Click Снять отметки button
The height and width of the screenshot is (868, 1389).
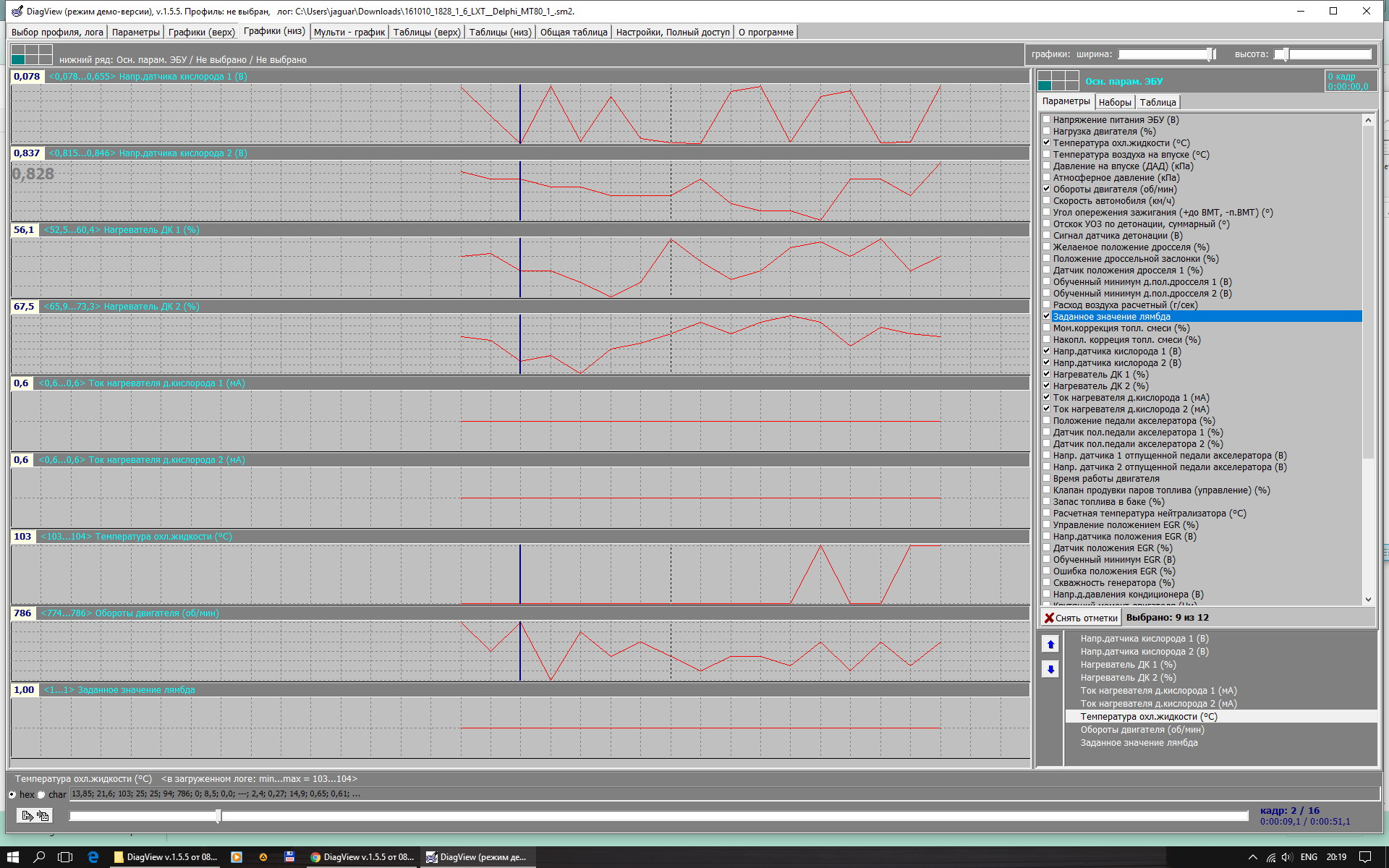(x=1081, y=618)
